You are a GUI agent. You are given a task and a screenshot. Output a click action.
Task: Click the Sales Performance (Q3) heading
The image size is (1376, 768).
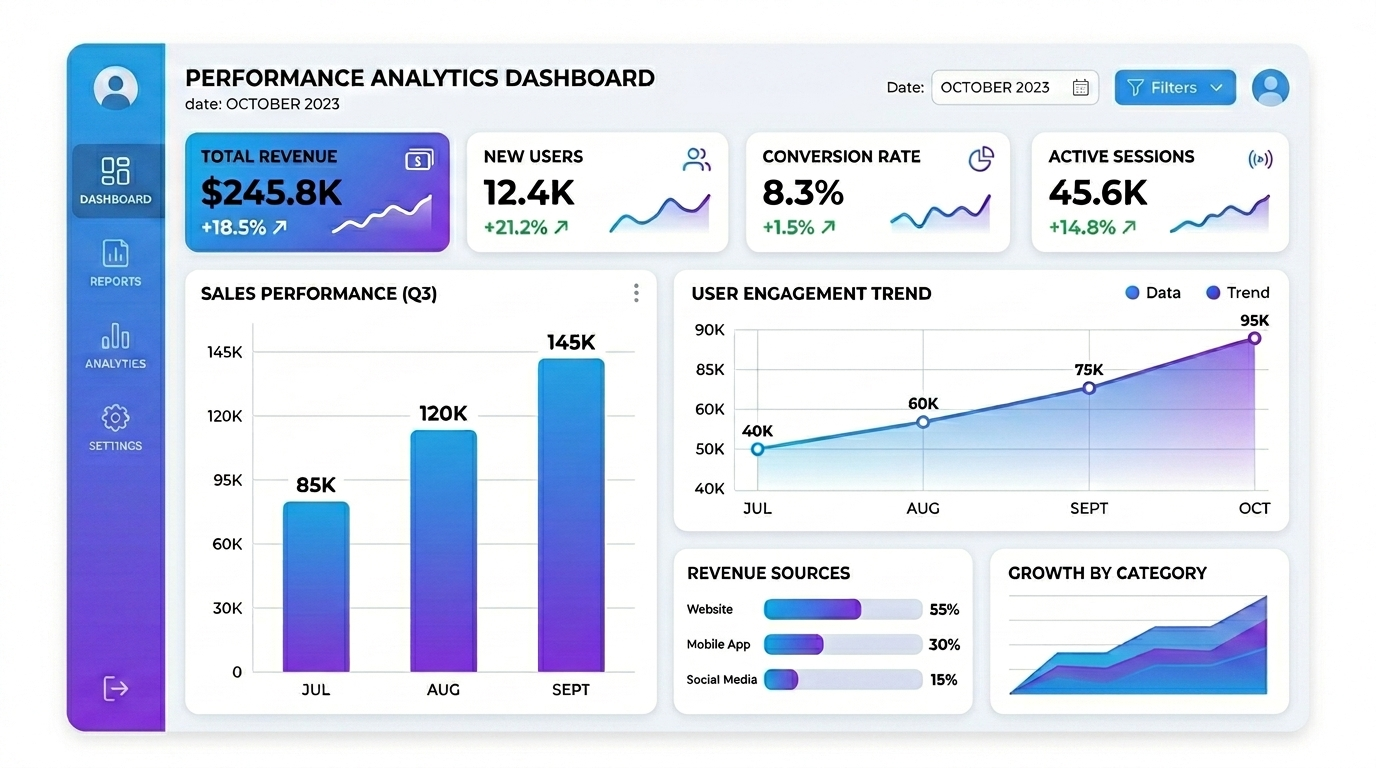coord(319,293)
